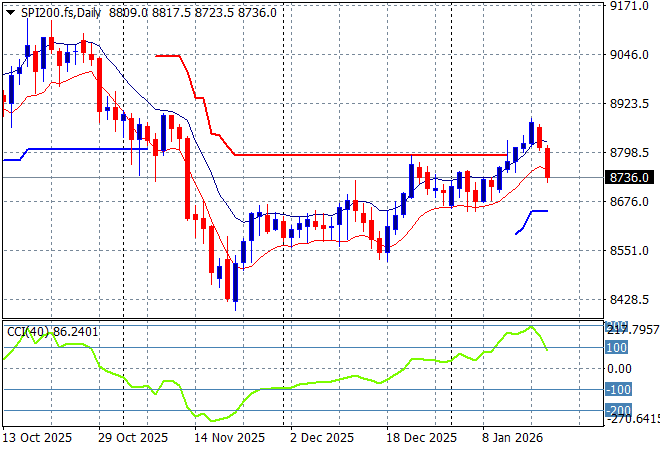
Task: Select the latest red candlestick
Action: 548,164
